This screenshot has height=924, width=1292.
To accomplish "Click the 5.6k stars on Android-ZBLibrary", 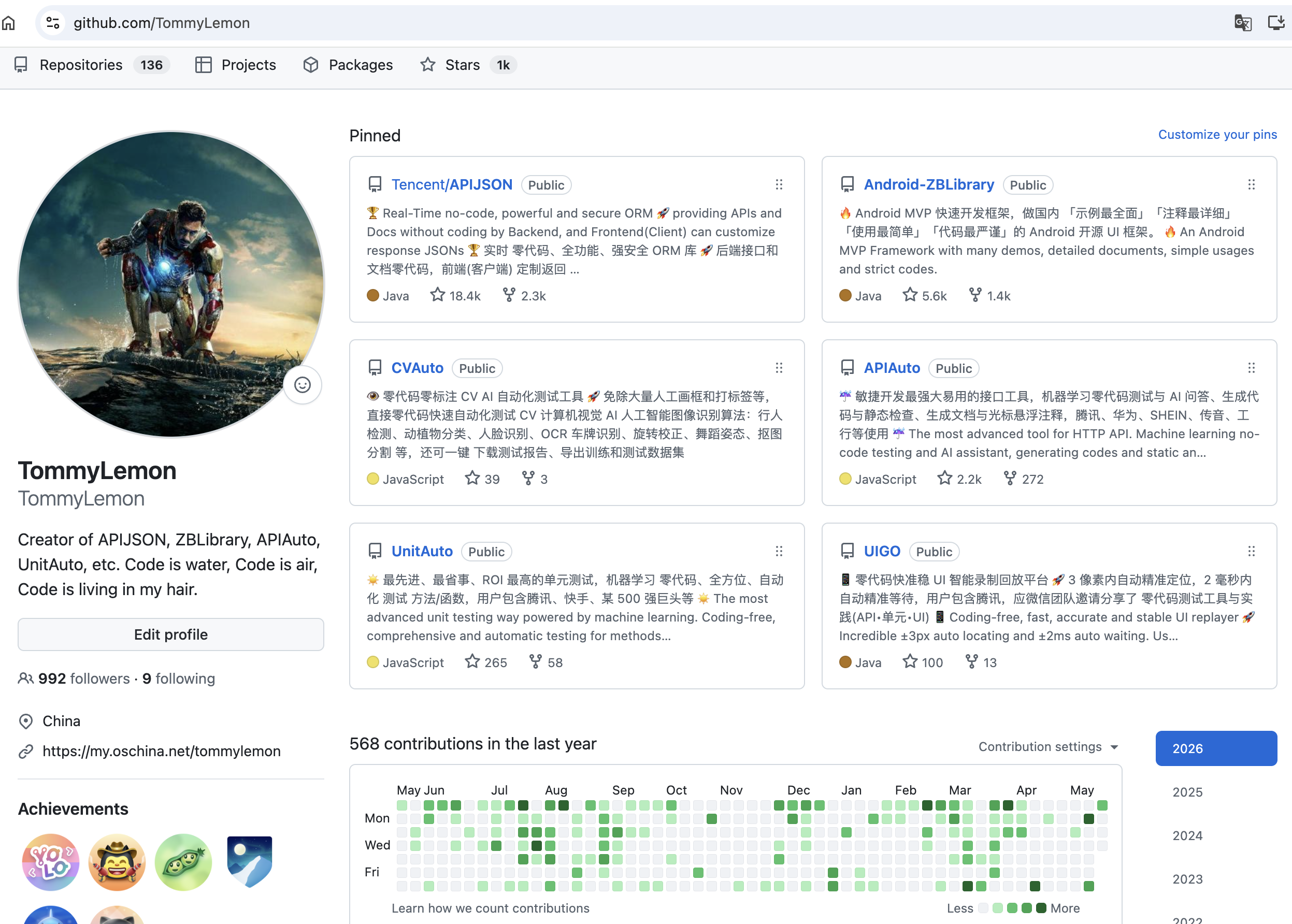I will pyautogui.click(x=925, y=295).
